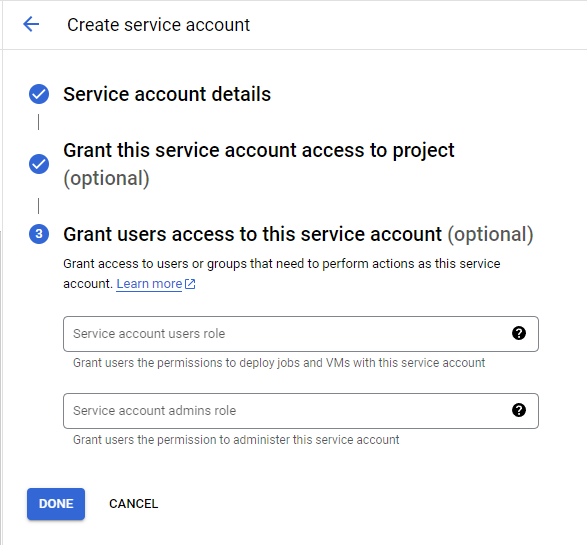Expand the Service account details step
587x545 pixels.
[167, 94]
